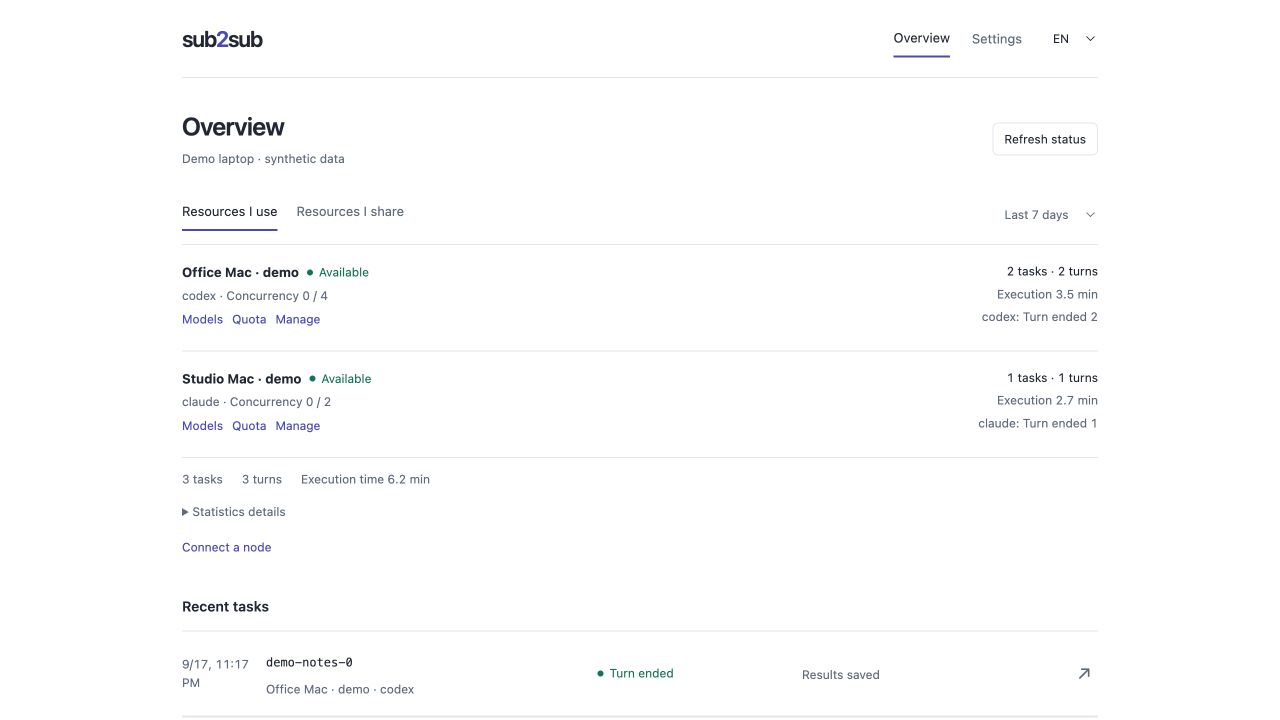This screenshot has height=720, width=1280.
Task: Click the 9/17, 11:17 PM timestamp
Action: (x=215, y=674)
